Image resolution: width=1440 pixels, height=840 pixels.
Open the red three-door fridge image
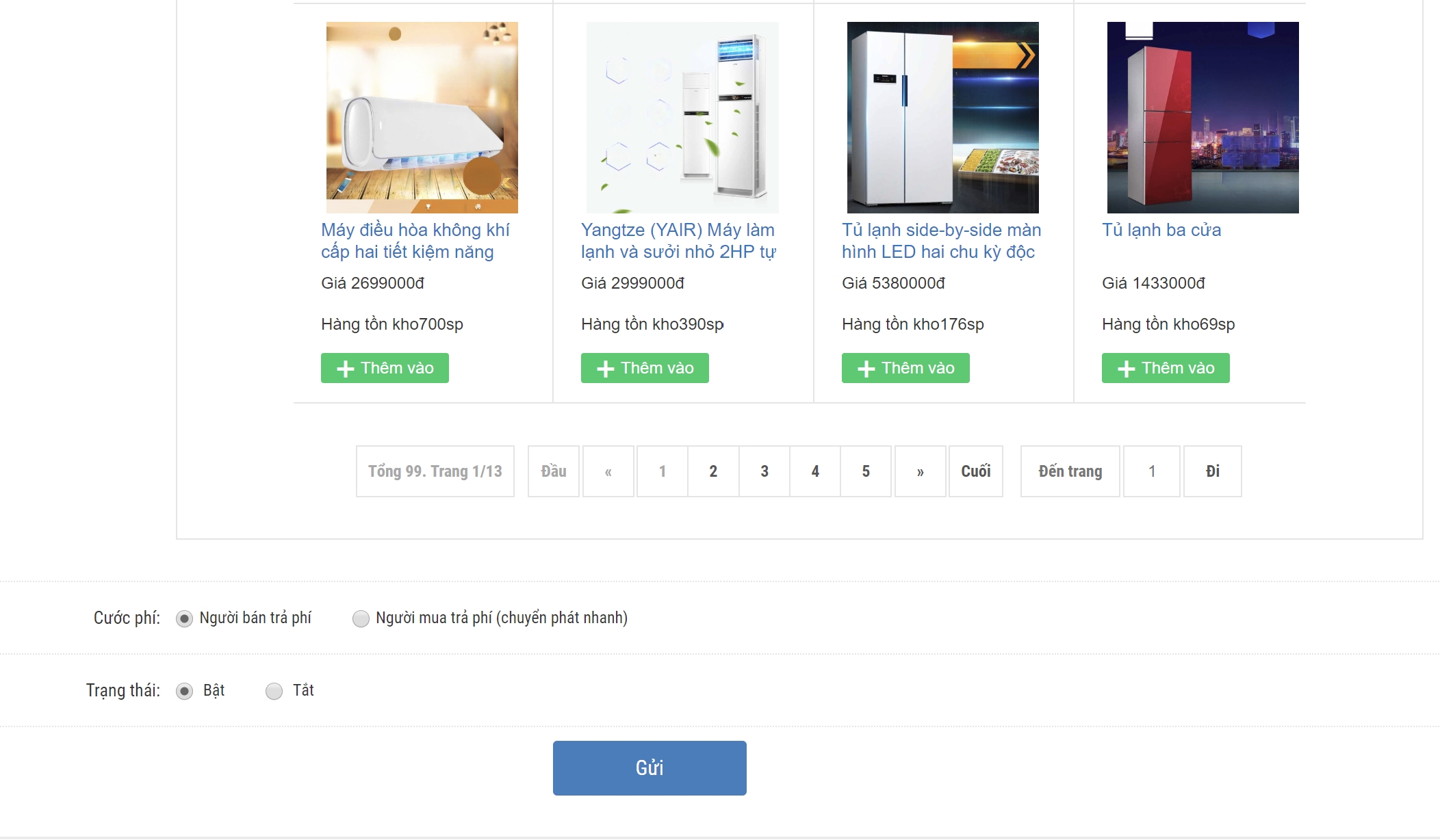click(x=1203, y=118)
